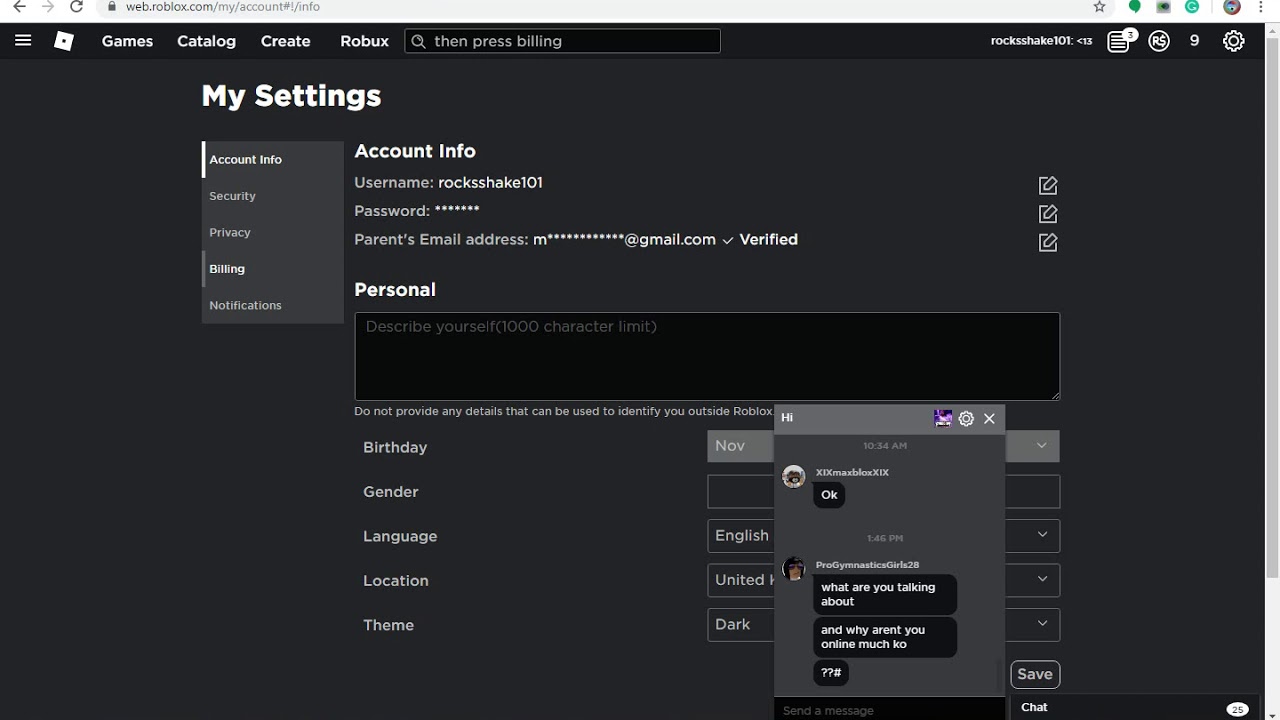This screenshot has width=1280, height=720.
Task: Click the XIXmaxbloxXIX name in chat
Action: pos(852,472)
